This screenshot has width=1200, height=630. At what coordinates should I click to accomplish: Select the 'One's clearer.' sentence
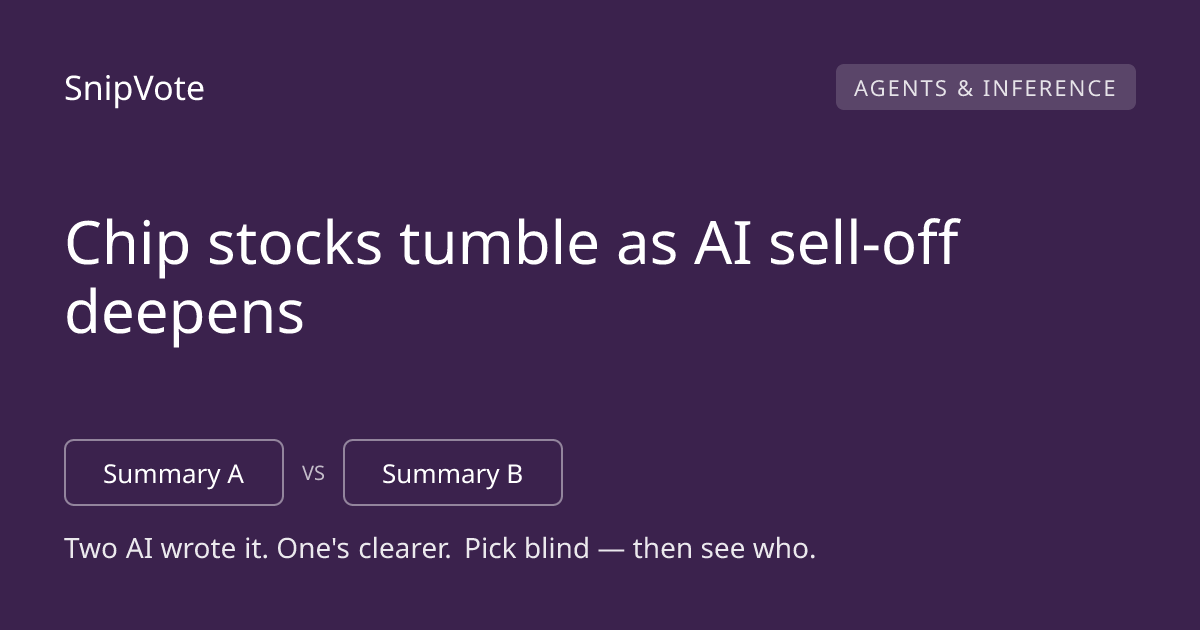pos(364,549)
